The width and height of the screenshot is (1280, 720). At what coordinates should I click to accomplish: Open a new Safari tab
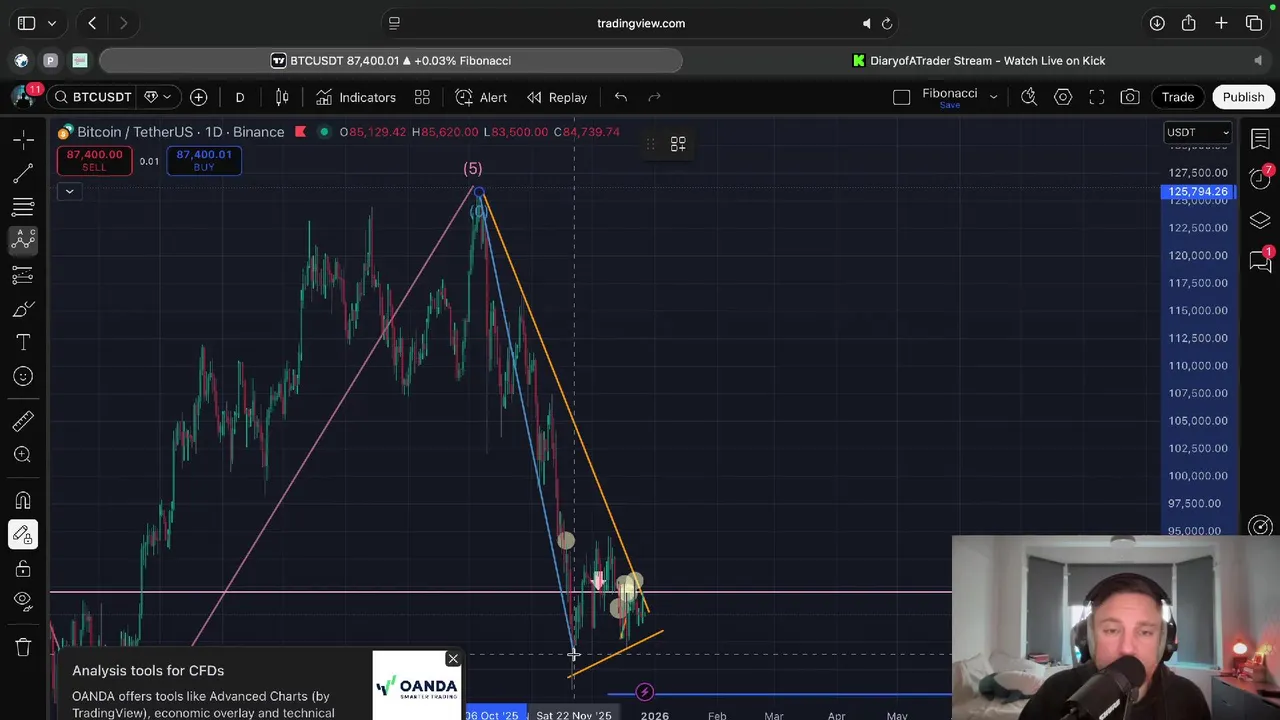point(1221,23)
